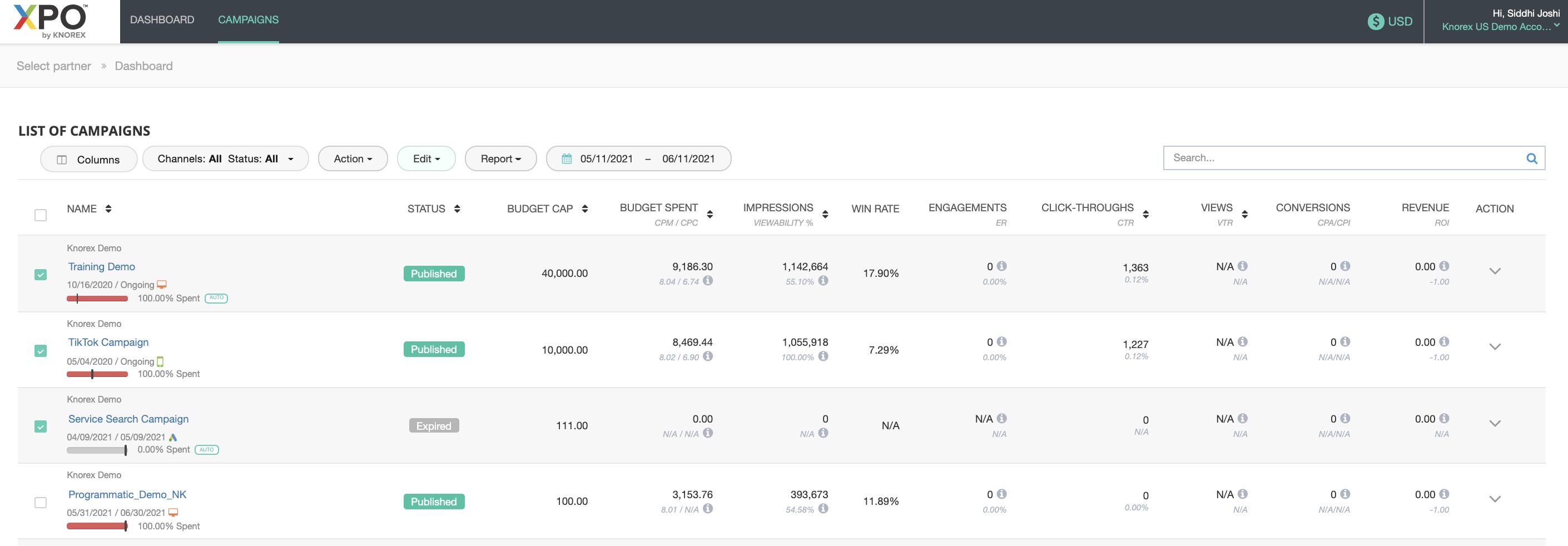Click the Columns button
Viewport: 1568px width, 546px height.
(x=89, y=160)
